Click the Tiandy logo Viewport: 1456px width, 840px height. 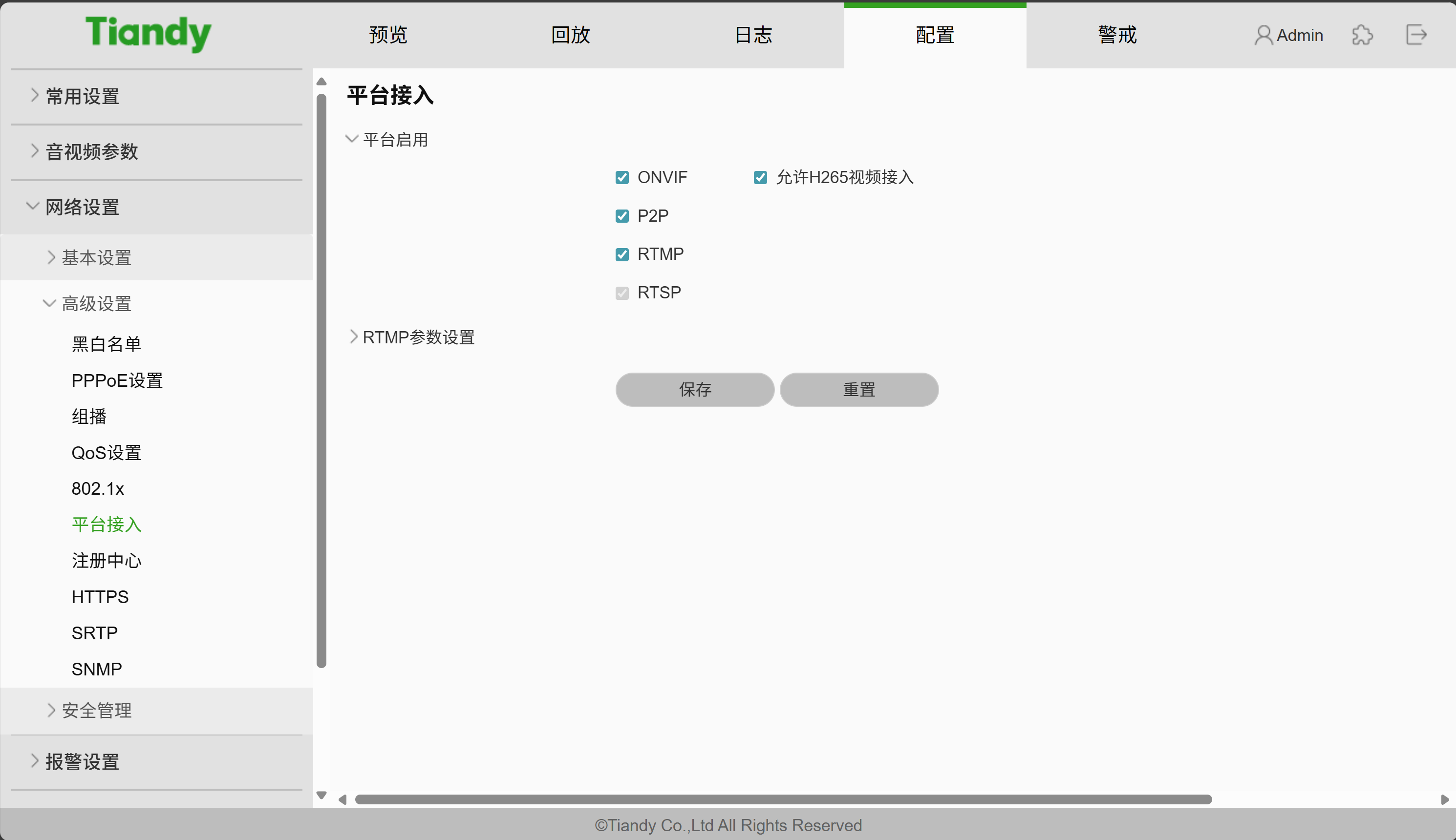149,34
